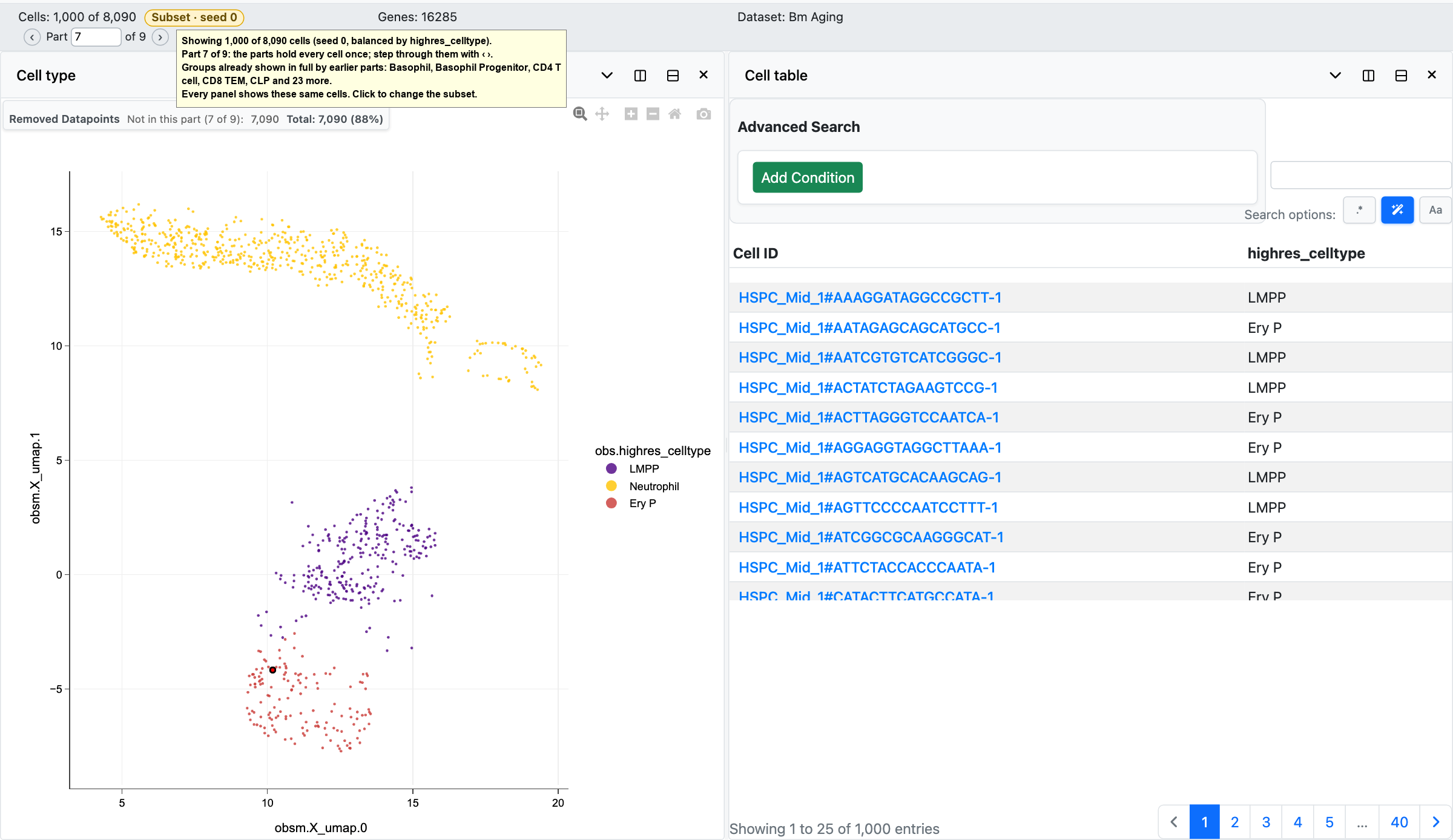Click the Subset seed 0 badge
Image resolution: width=1453 pixels, height=840 pixels.
coord(194,18)
